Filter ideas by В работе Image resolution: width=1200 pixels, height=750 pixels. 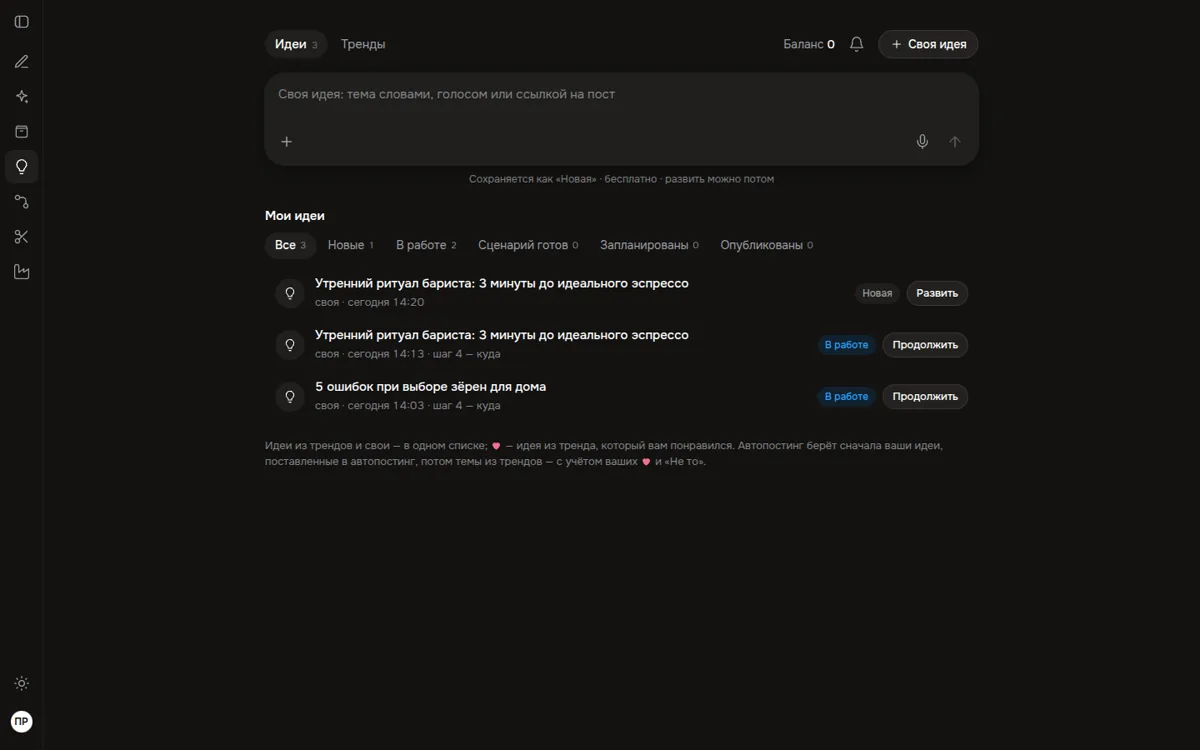426,245
